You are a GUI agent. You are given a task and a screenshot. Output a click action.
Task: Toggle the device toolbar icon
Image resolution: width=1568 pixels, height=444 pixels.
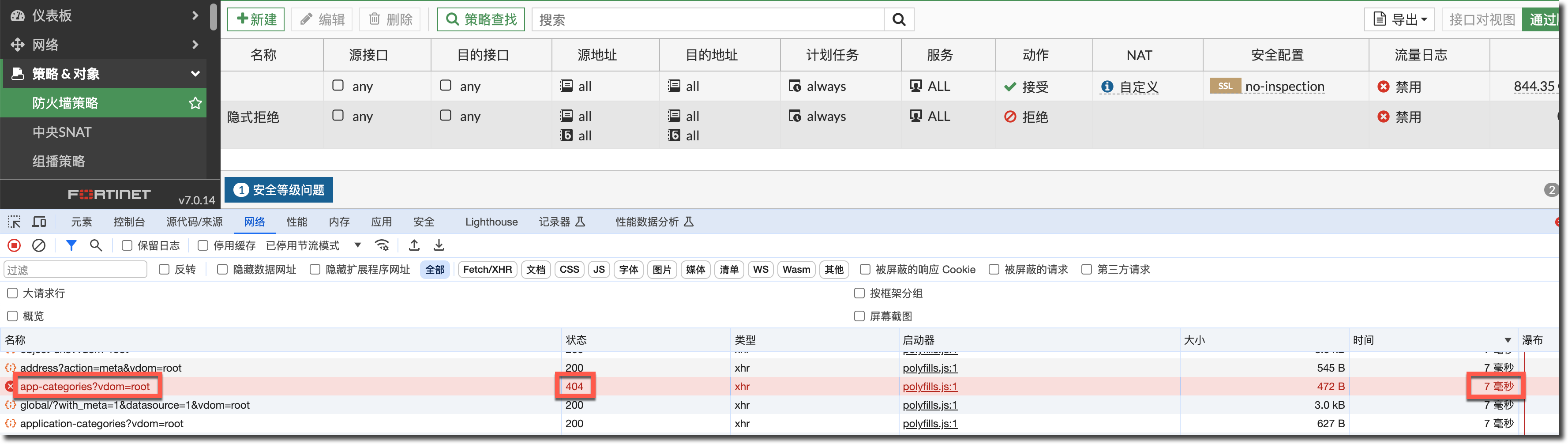coord(39,222)
